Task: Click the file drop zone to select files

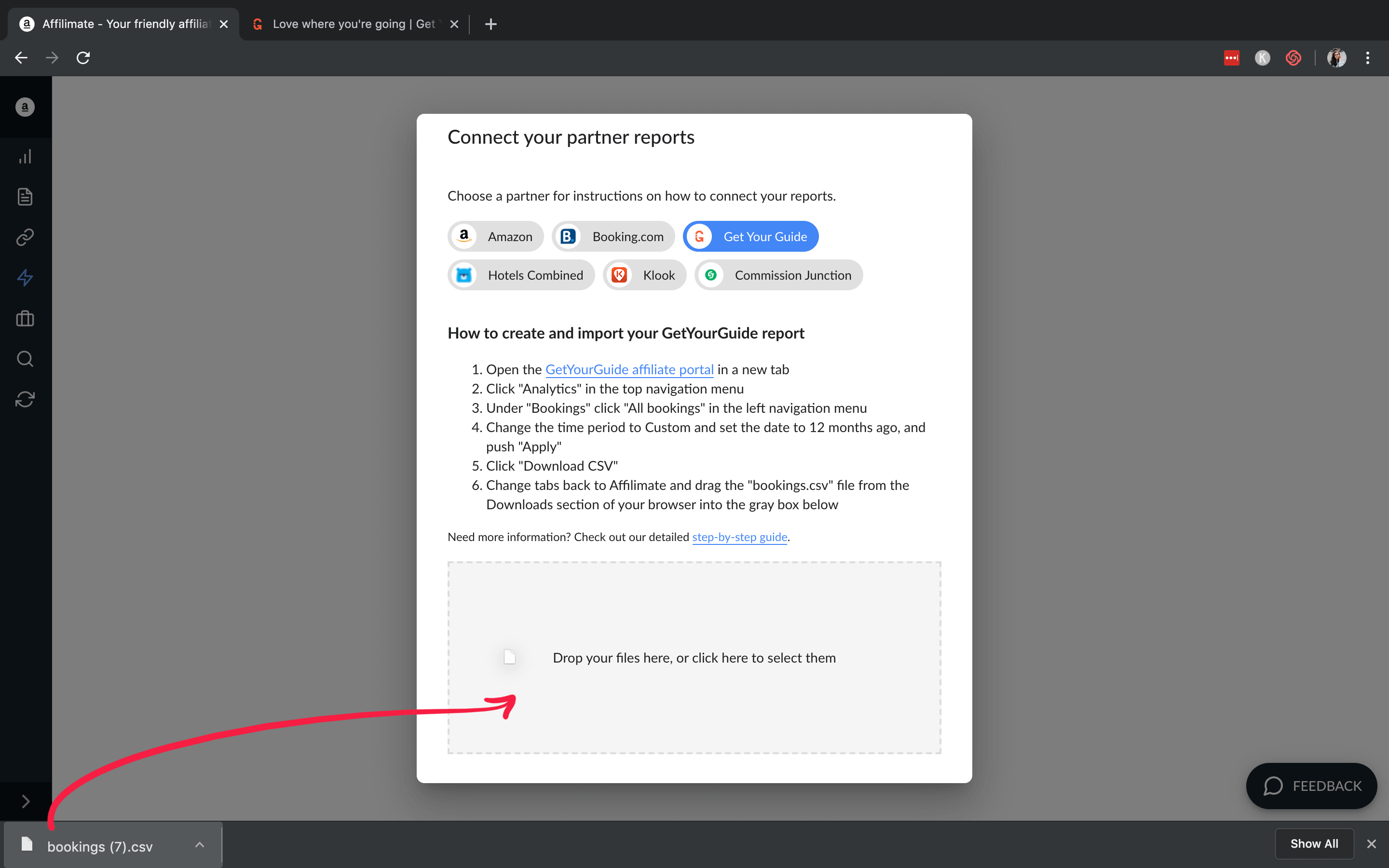Action: point(694,657)
